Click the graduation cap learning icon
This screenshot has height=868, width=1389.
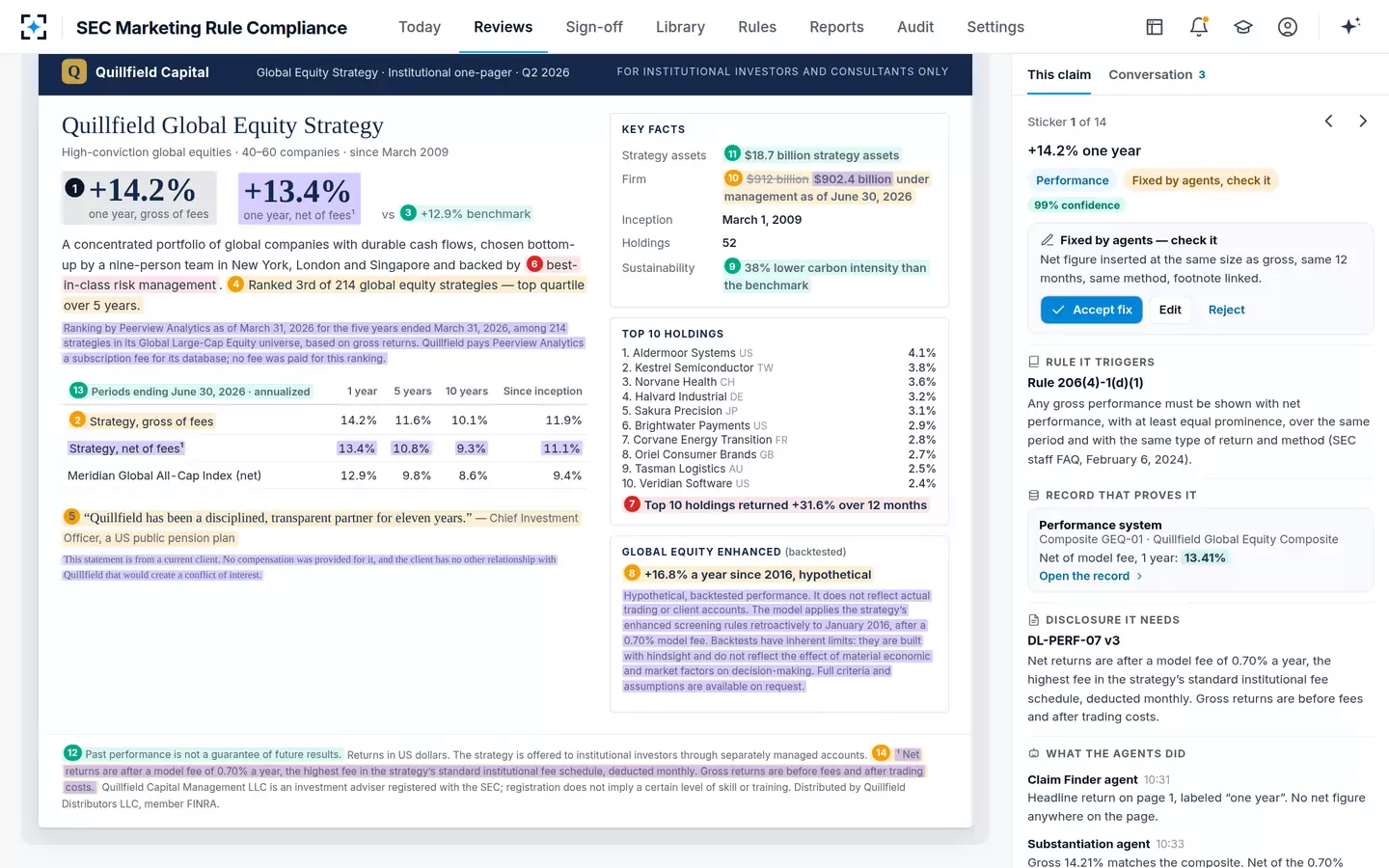point(1243,27)
